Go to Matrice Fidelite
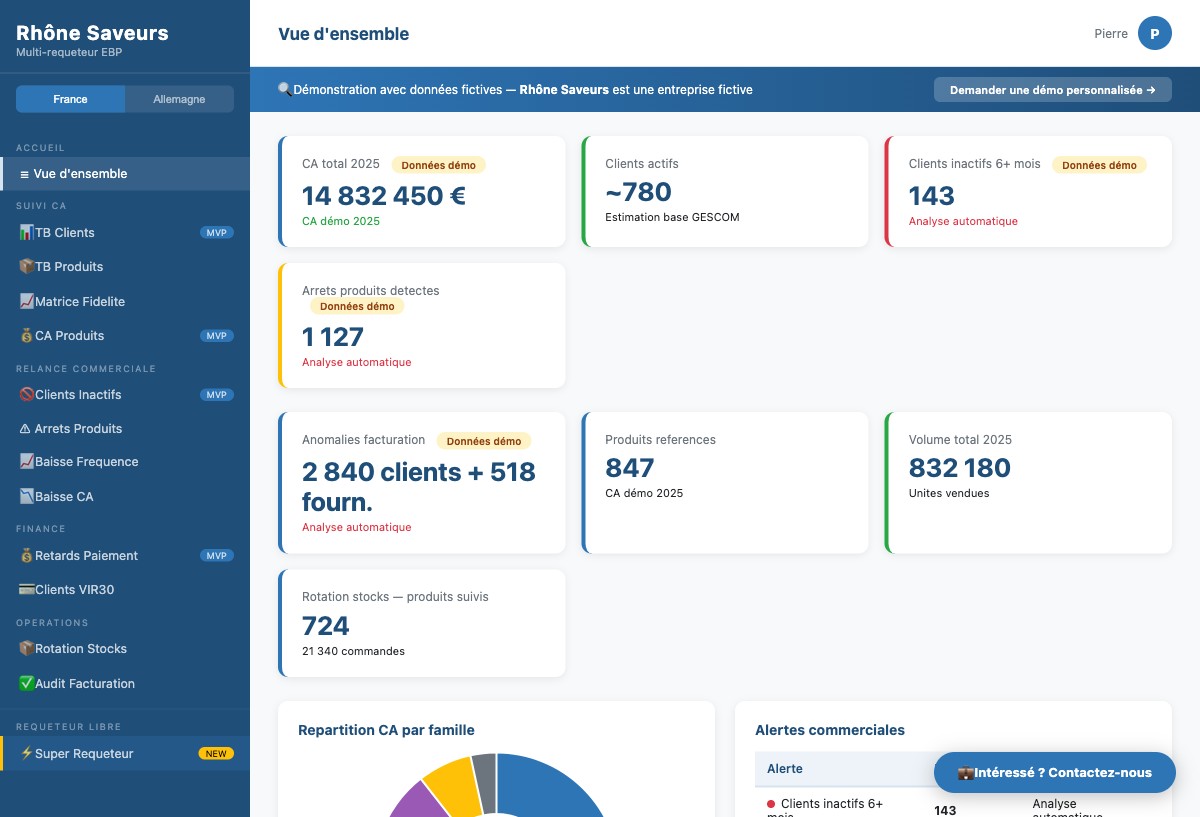 [125, 301]
